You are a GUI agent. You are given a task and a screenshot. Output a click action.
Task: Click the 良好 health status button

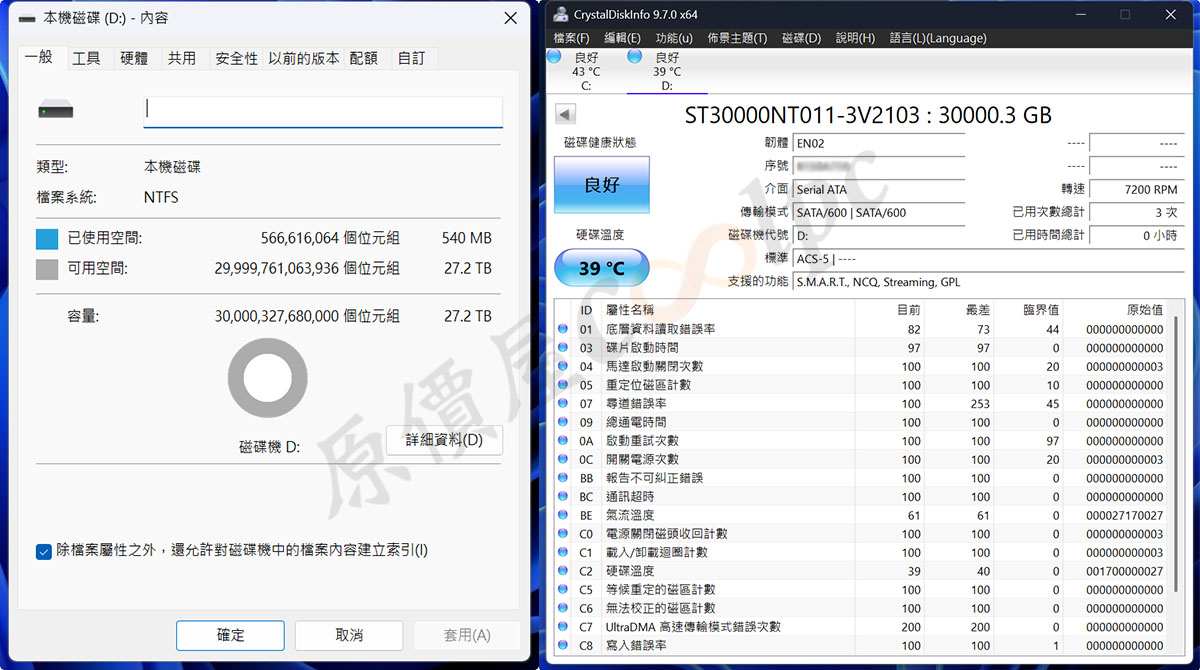(601, 185)
